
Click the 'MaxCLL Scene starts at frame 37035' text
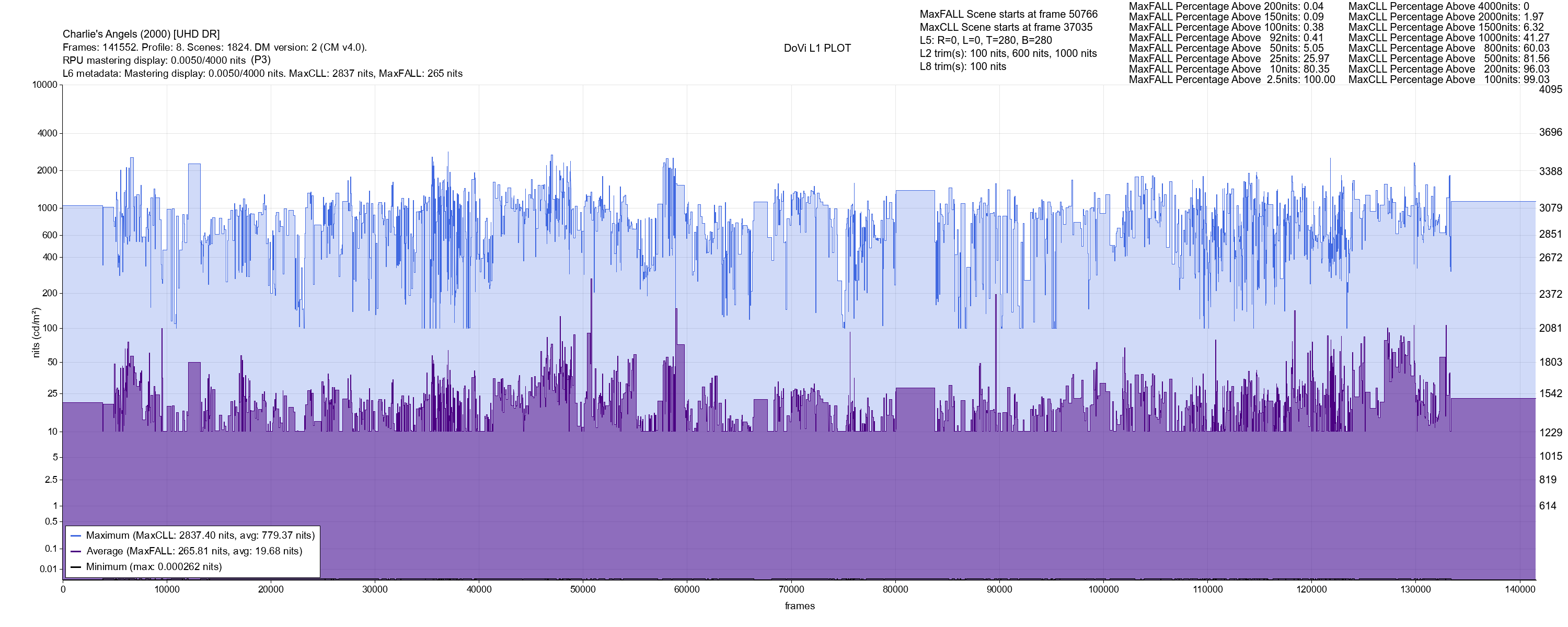click(x=1006, y=27)
